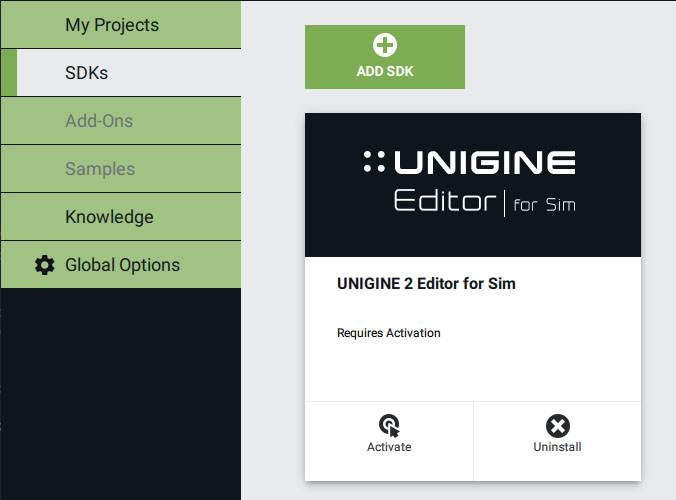This screenshot has height=500, width=676.
Task: Go to the Samples section
Action: click(121, 169)
